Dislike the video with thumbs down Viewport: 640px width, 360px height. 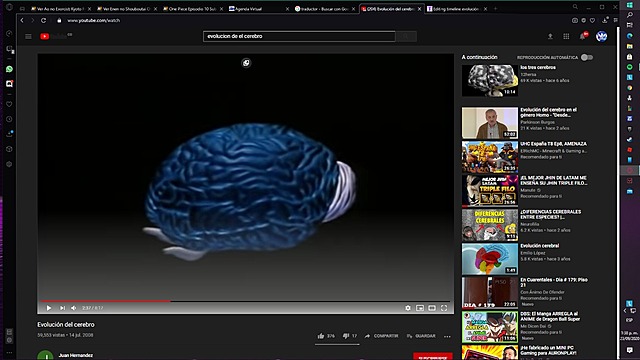coord(346,336)
